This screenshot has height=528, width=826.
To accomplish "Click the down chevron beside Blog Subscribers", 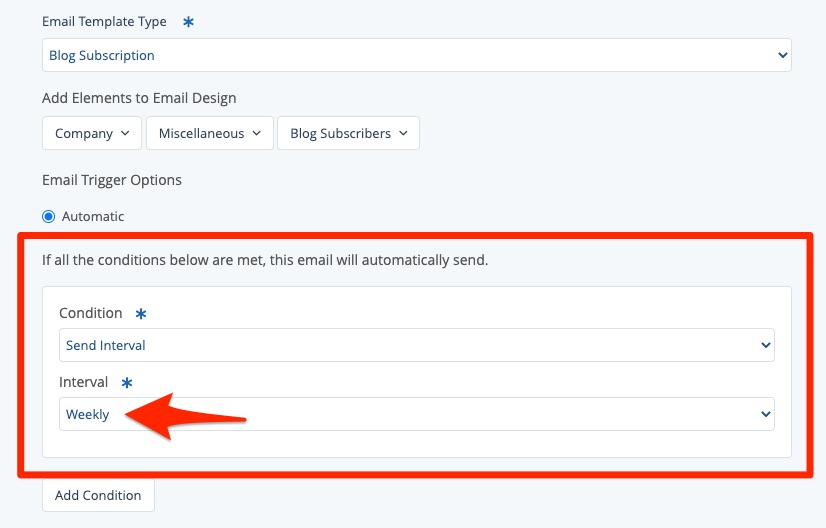I will 403,134.
